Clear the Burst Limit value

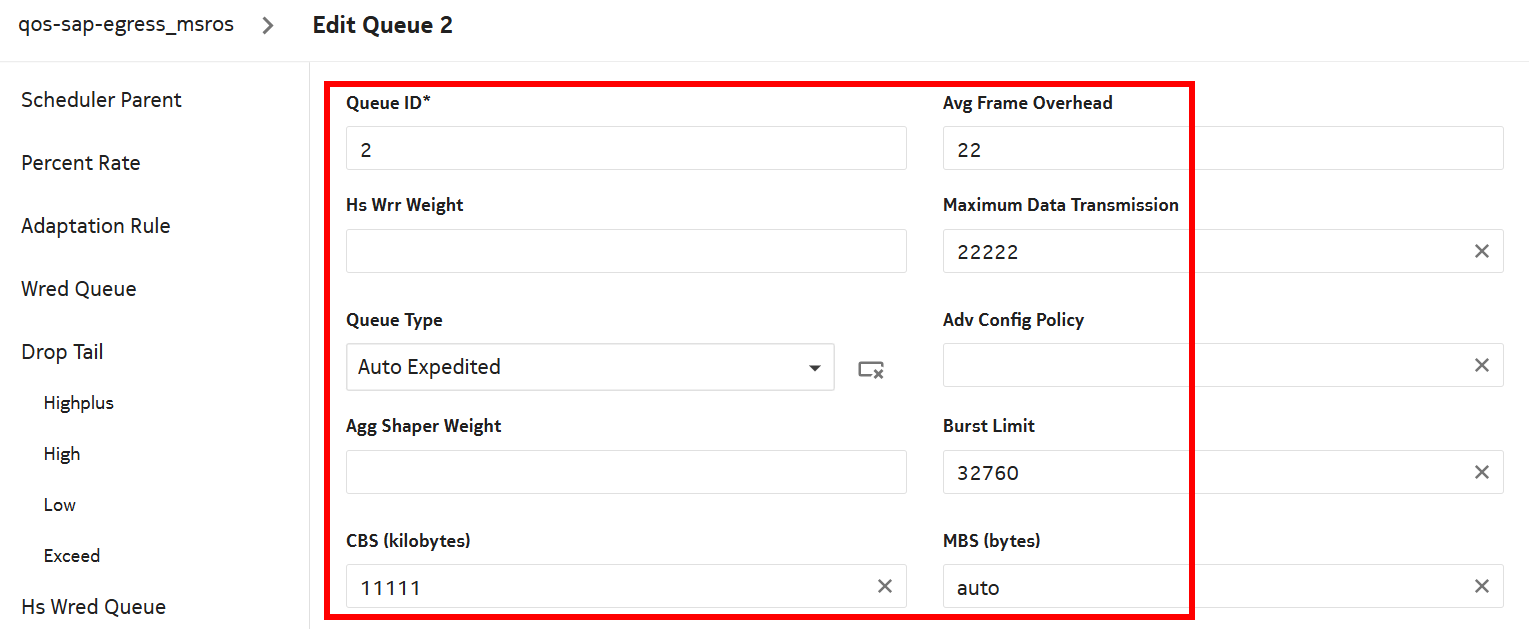pos(1482,472)
